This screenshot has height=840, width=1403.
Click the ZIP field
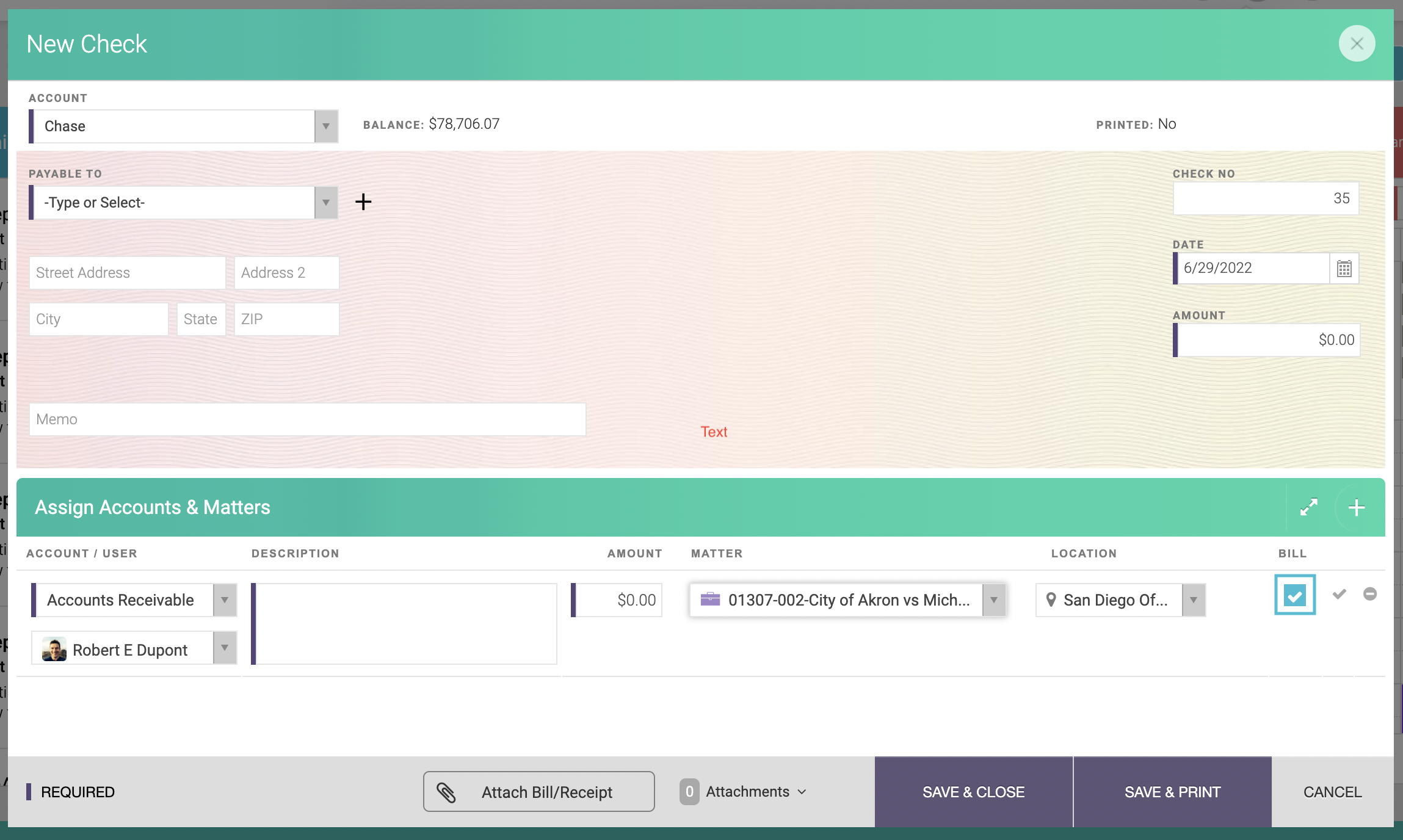tap(287, 319)
